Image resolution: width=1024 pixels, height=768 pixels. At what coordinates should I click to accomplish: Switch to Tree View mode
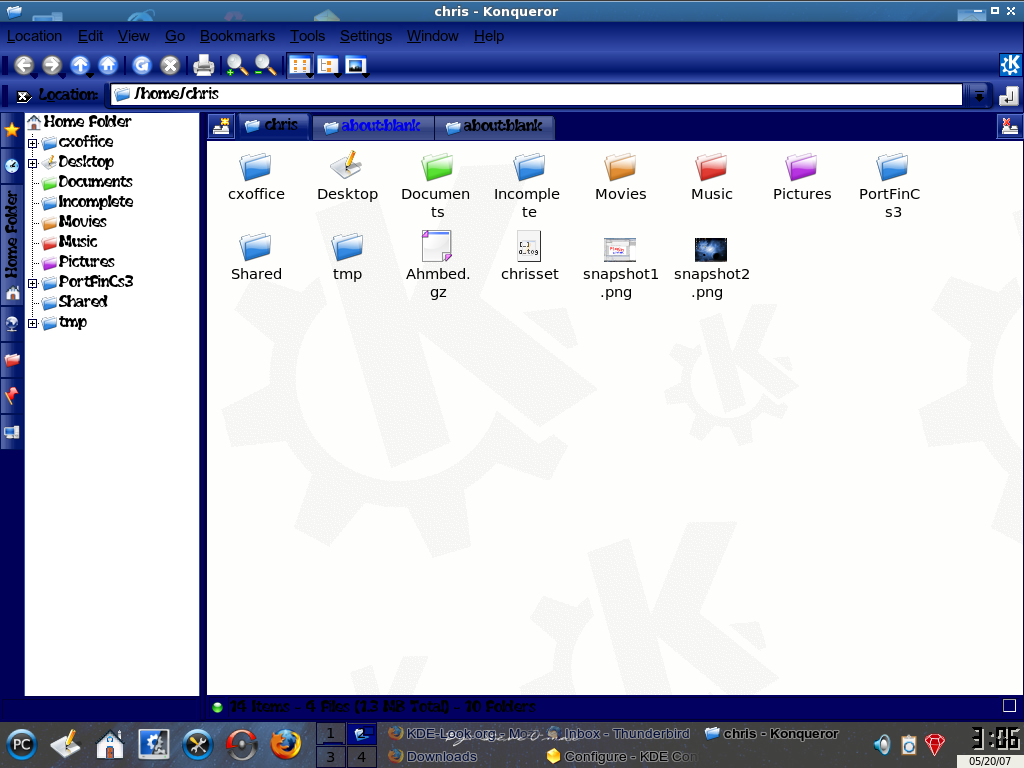coord(328,65)
